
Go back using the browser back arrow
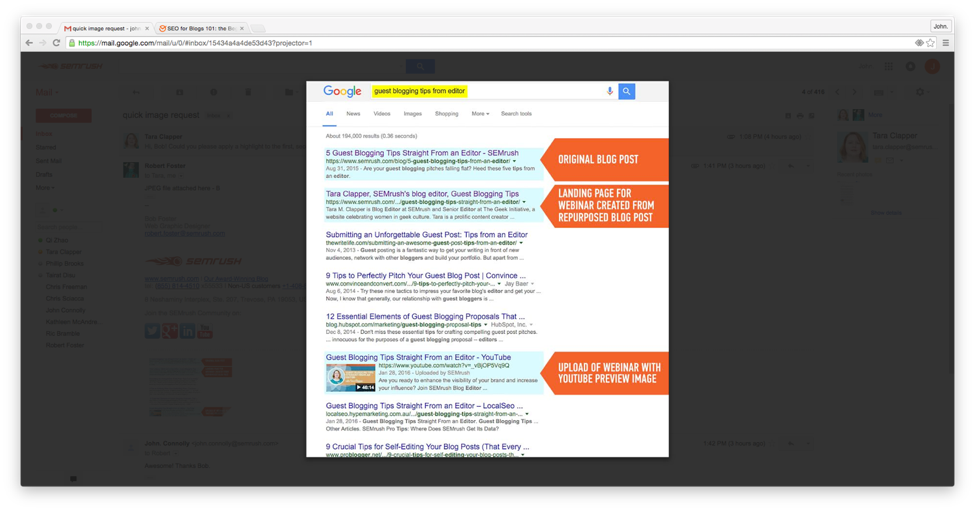29,43
